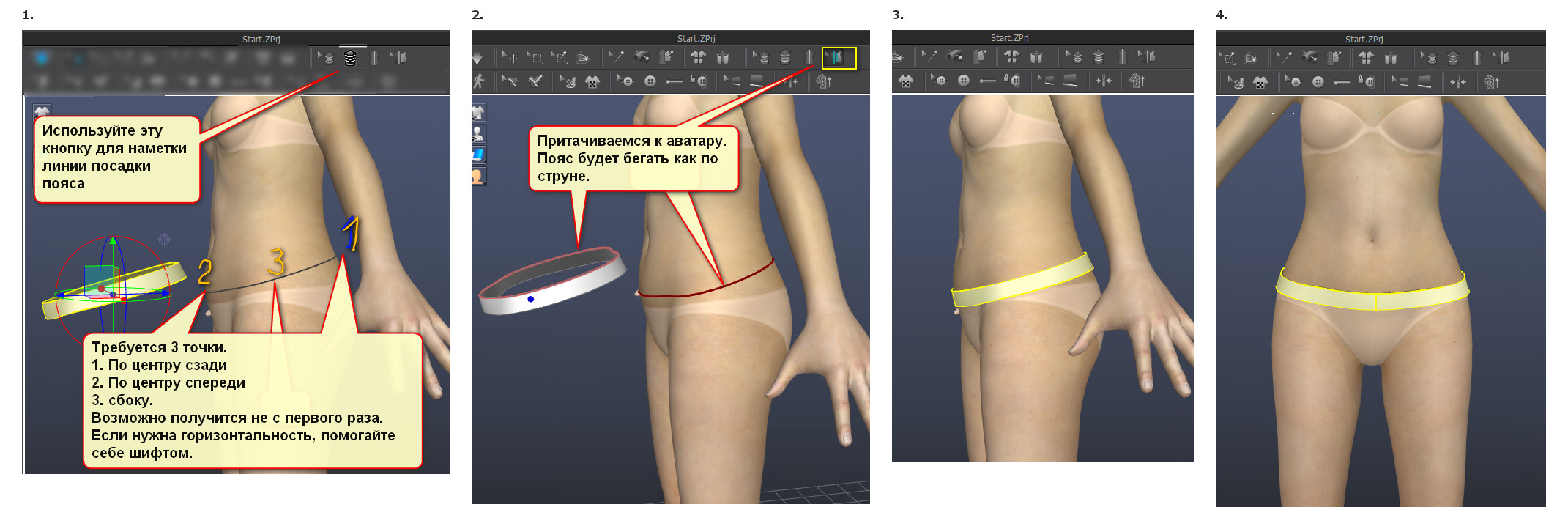Toggle Show Garment in step 2 side panel
1568x529 pixels.
point(478,112)
